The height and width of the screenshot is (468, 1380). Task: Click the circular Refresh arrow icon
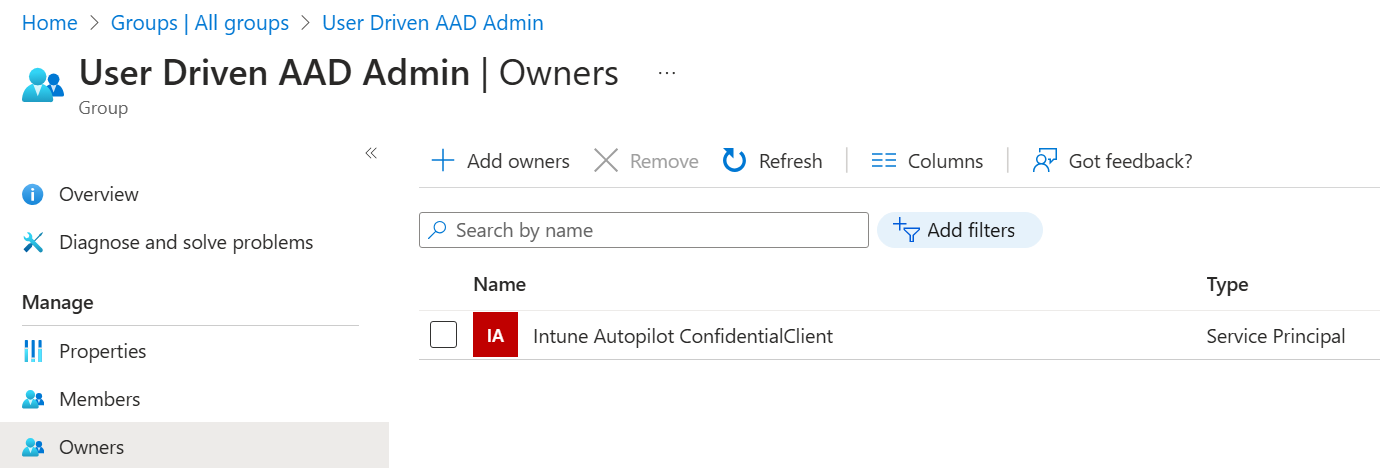coord(735,161)
